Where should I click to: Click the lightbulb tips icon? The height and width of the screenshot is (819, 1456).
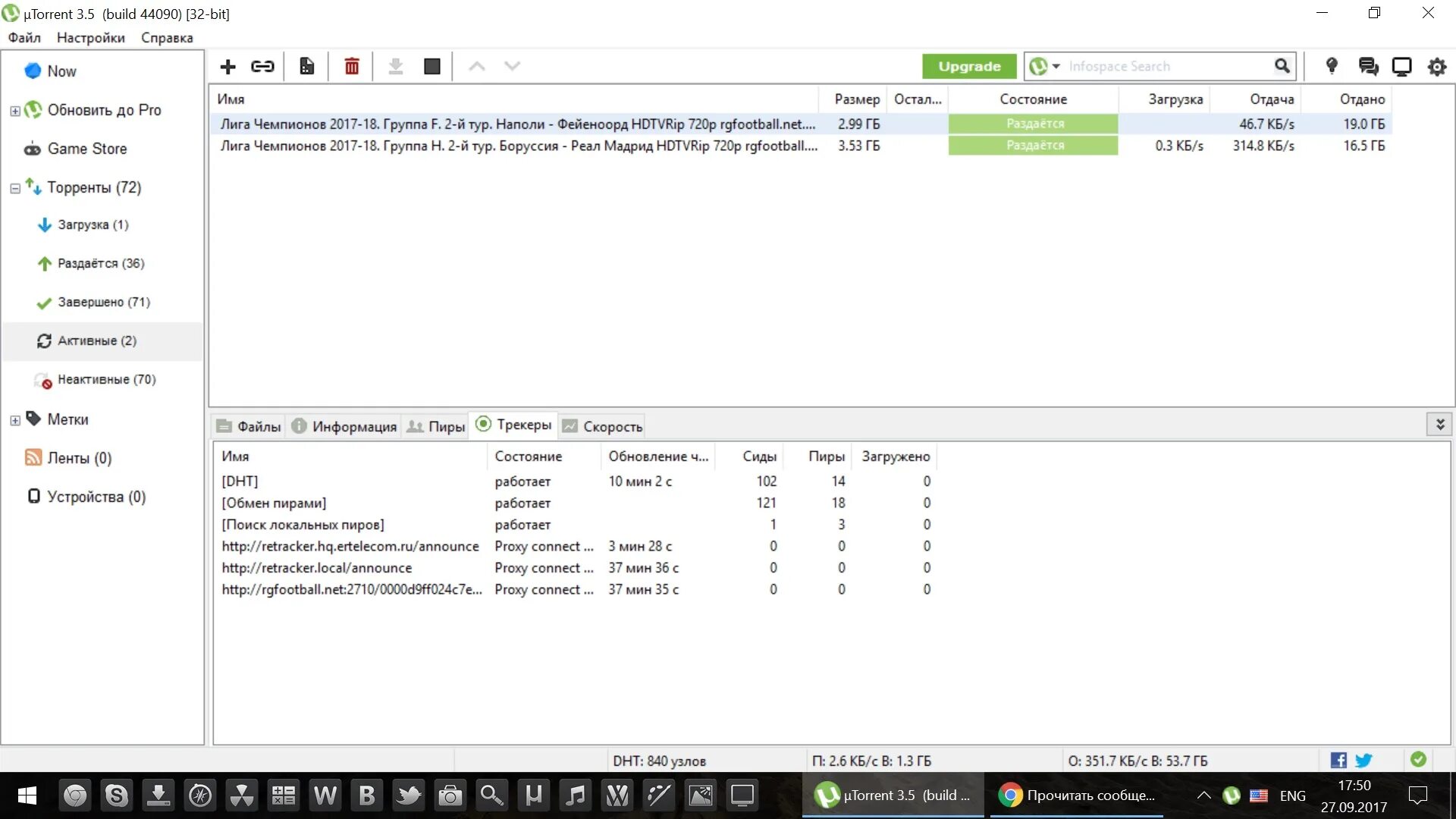click(x=1332, y=66)
